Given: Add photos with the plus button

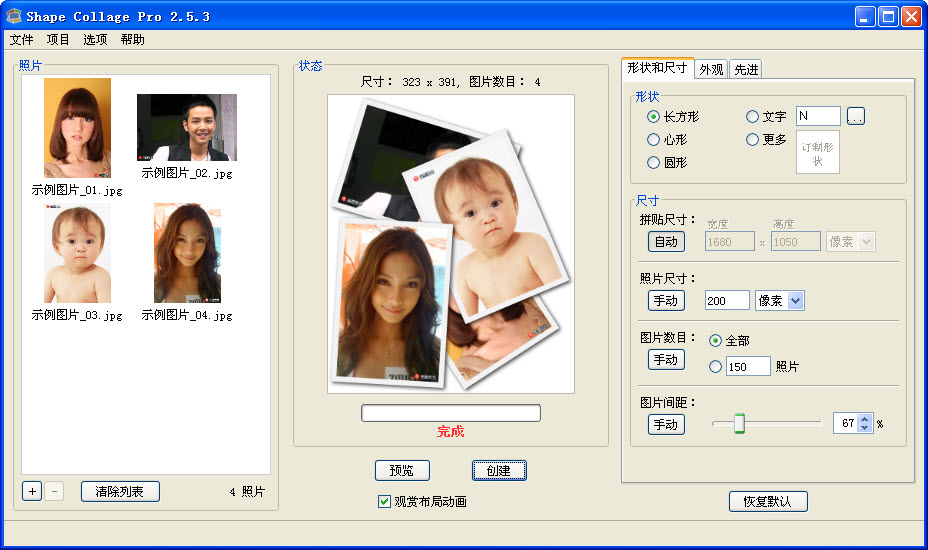Looking at the screenshot, I should coord(32,491).
